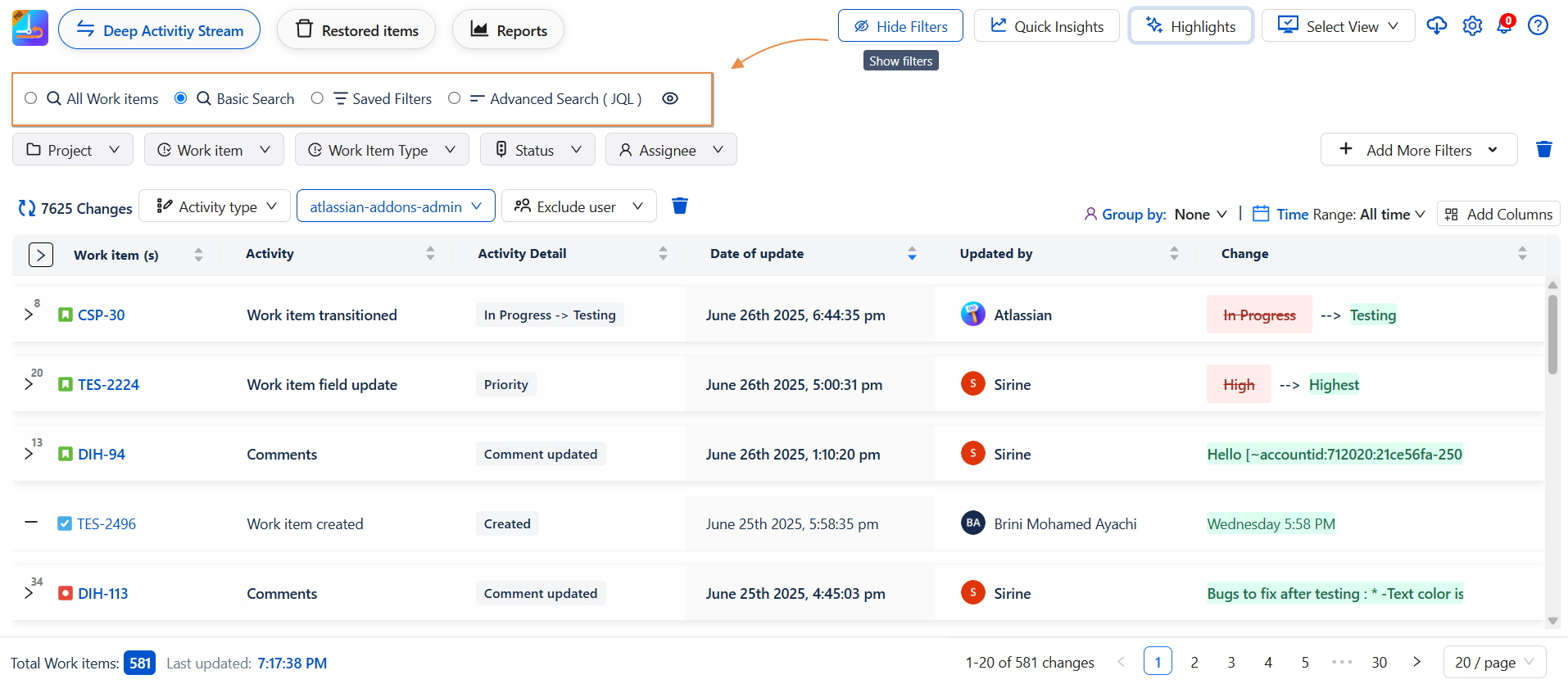Screen dimensions: 1568x684
Task: Click the cloud download export icon
Action: click(1436, 26)
